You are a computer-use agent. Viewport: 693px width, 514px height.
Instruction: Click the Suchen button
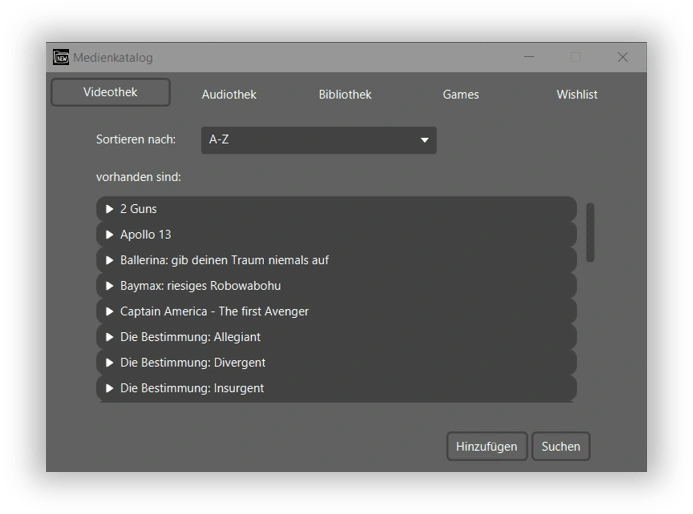click(561, 446)
